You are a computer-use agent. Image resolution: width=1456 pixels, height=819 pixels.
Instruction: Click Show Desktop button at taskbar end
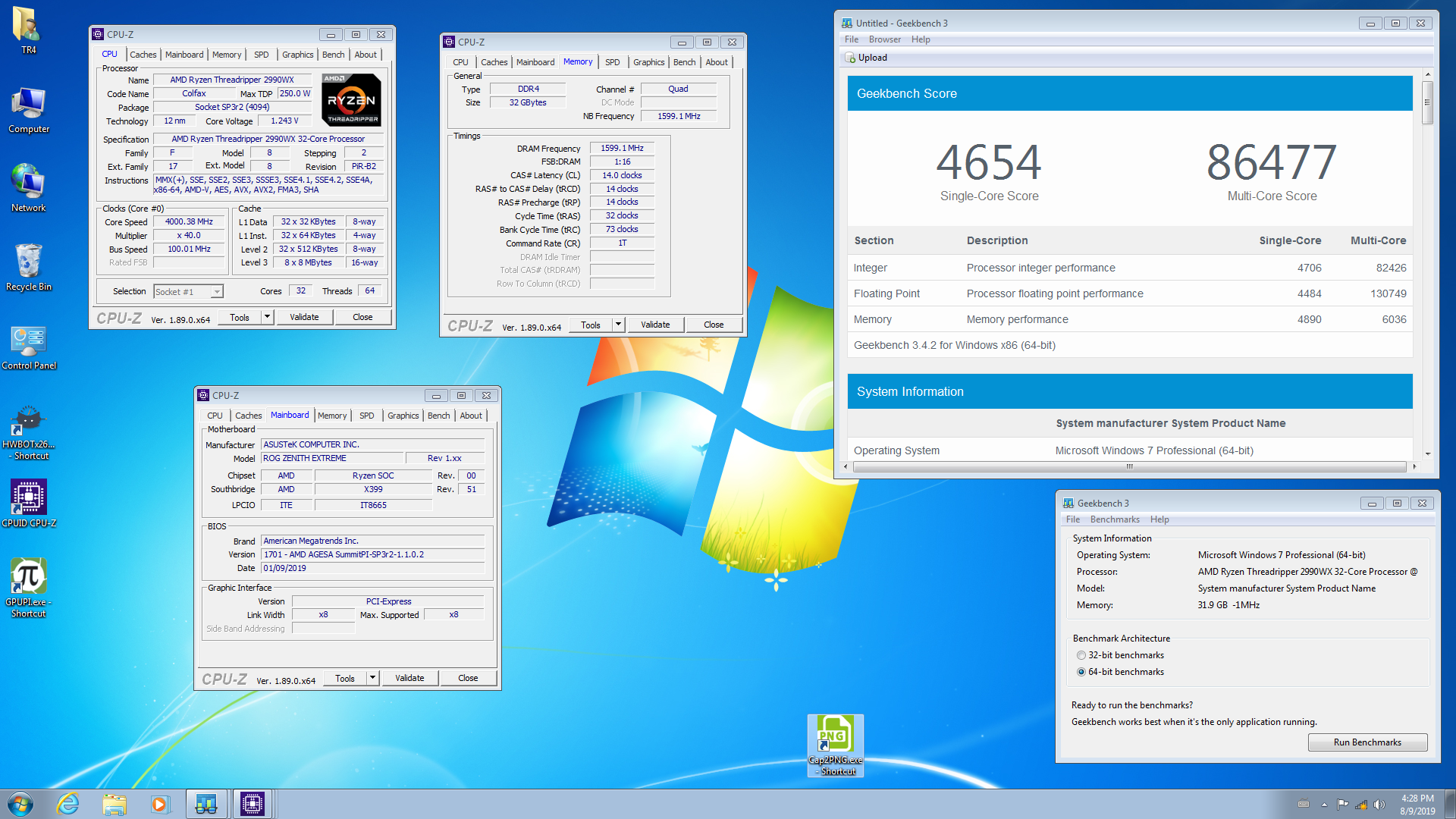(x=1450, y=804)
